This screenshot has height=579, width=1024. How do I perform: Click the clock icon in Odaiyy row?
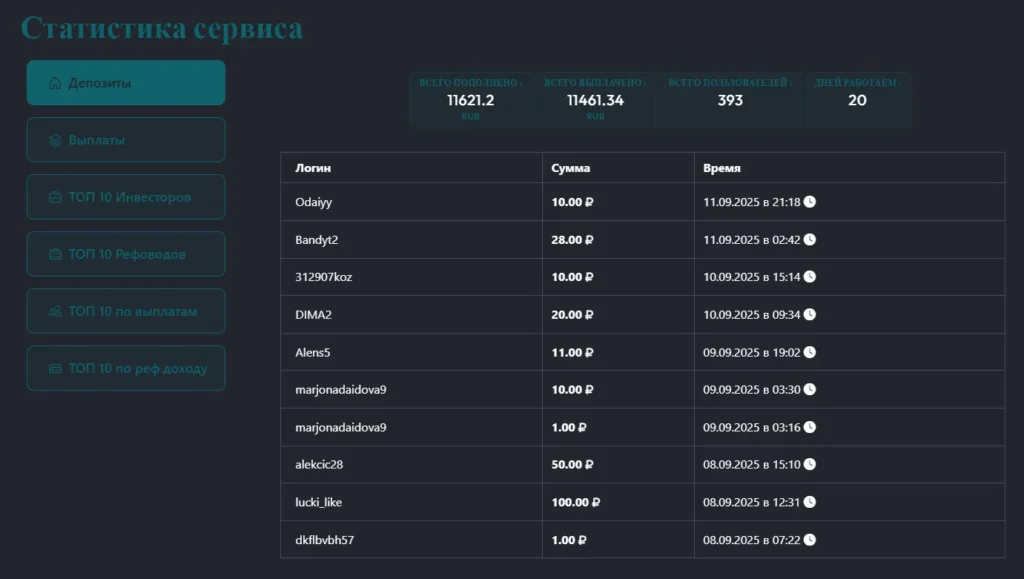pyautogui.click(x=810, y=202)
